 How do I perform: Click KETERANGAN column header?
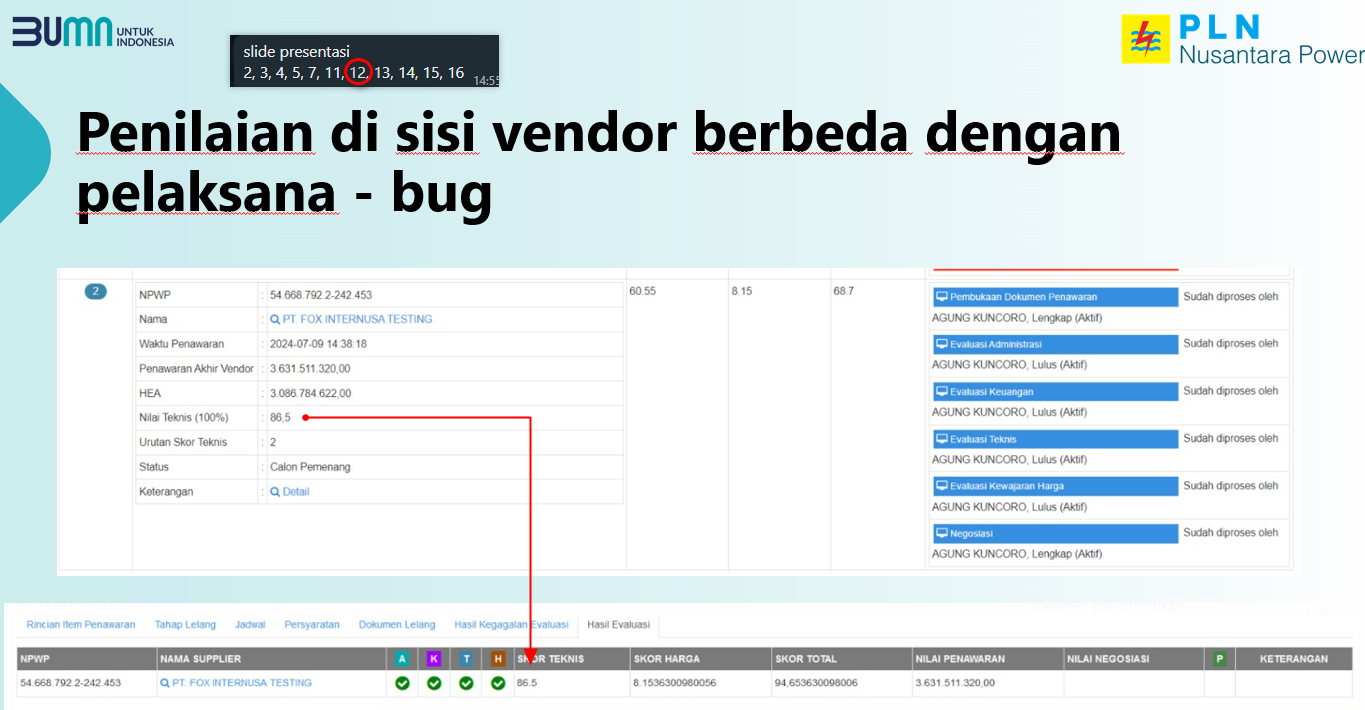1294,659
